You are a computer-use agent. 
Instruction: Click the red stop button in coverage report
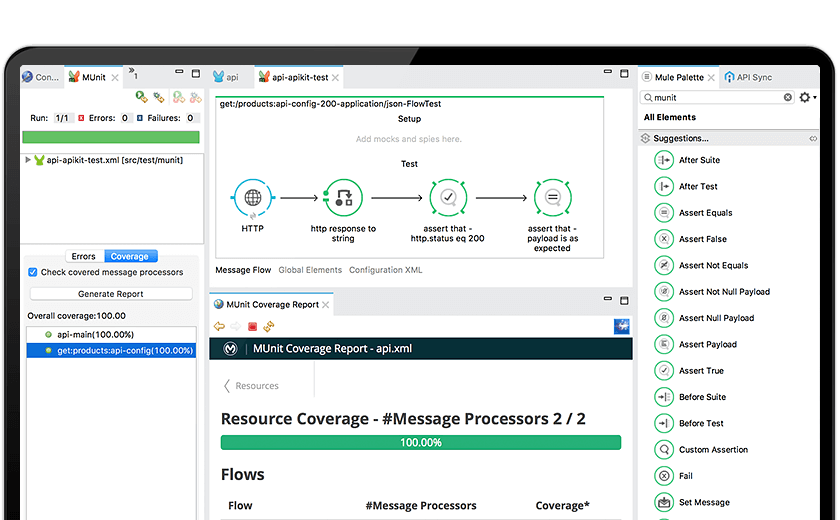(x=252, y=326)
